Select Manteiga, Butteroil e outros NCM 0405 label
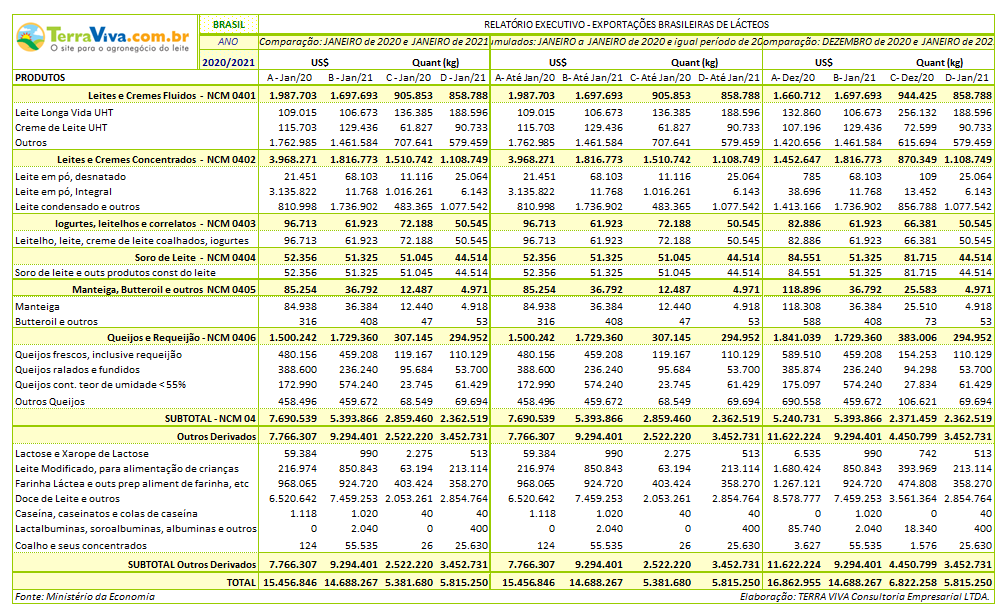The width and height of the screenshot is (996, 605). point(164,290)
